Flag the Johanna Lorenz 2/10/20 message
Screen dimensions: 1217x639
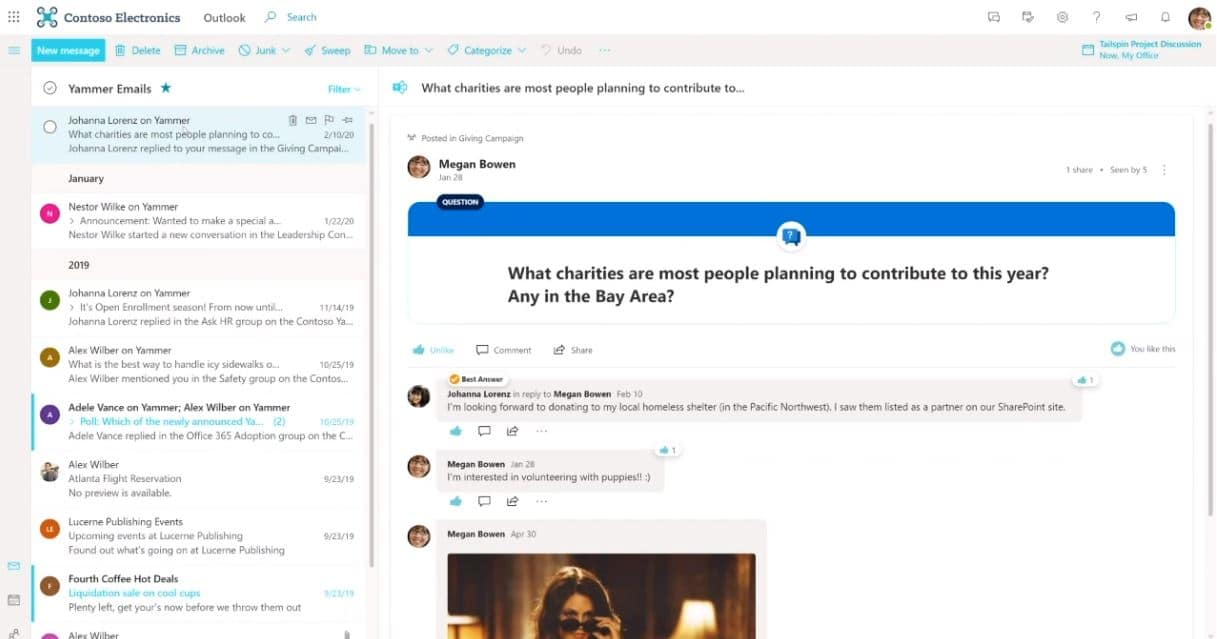pyautogui.click(x=329, y=120)
